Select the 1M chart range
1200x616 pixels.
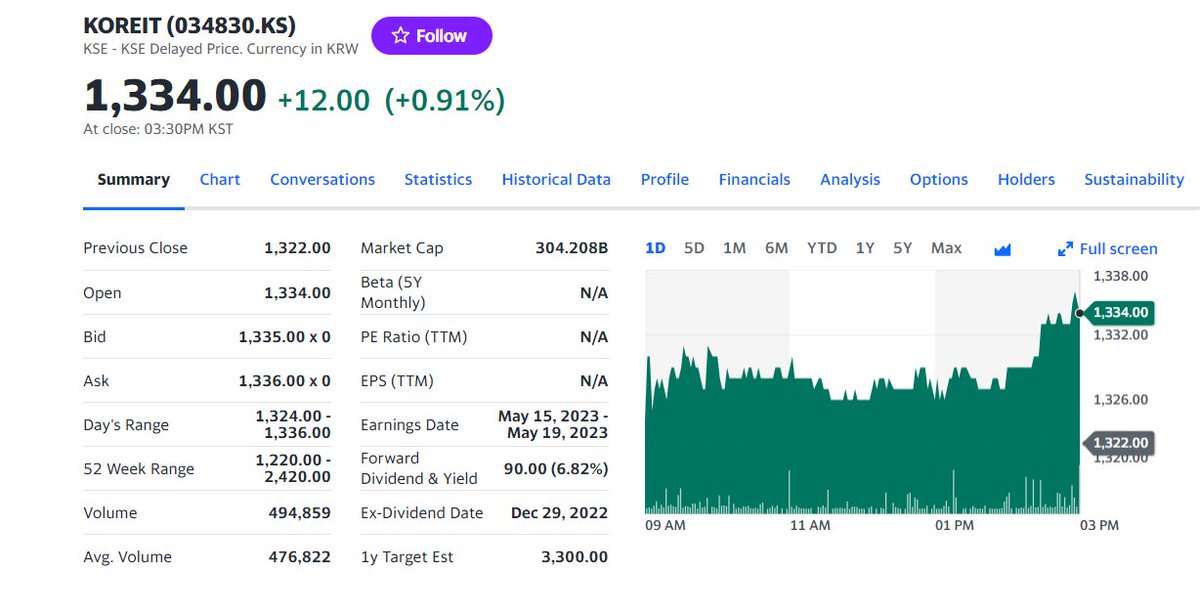(x=734, y=248)
